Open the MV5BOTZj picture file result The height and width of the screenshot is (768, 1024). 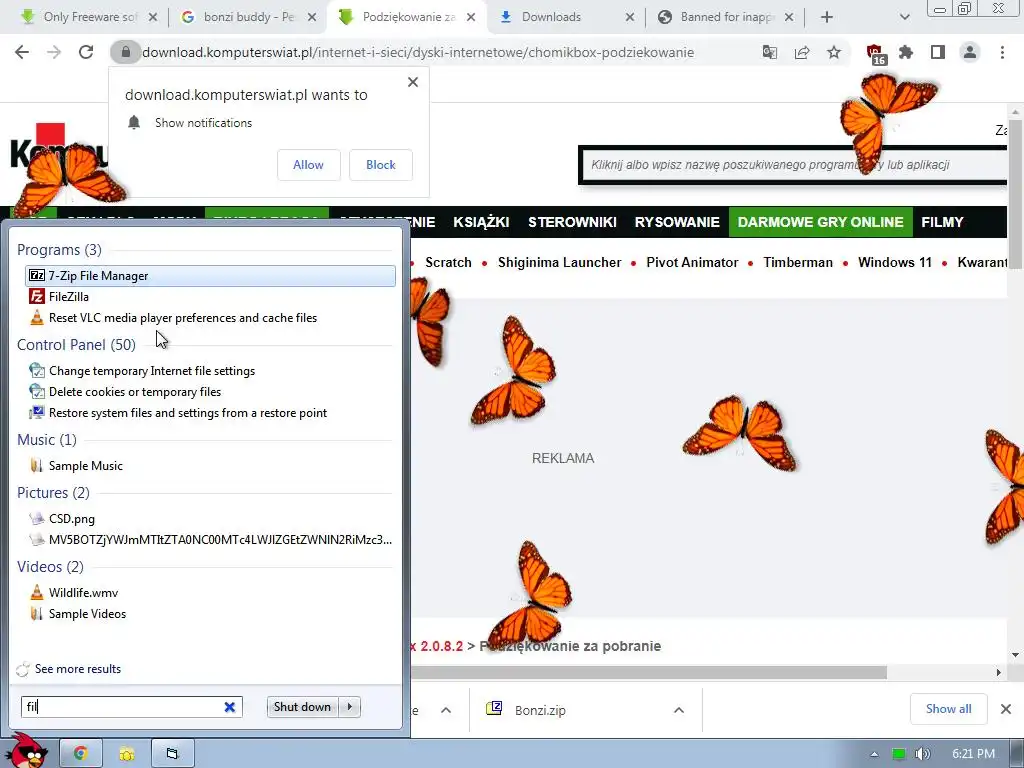coord(210,539)
